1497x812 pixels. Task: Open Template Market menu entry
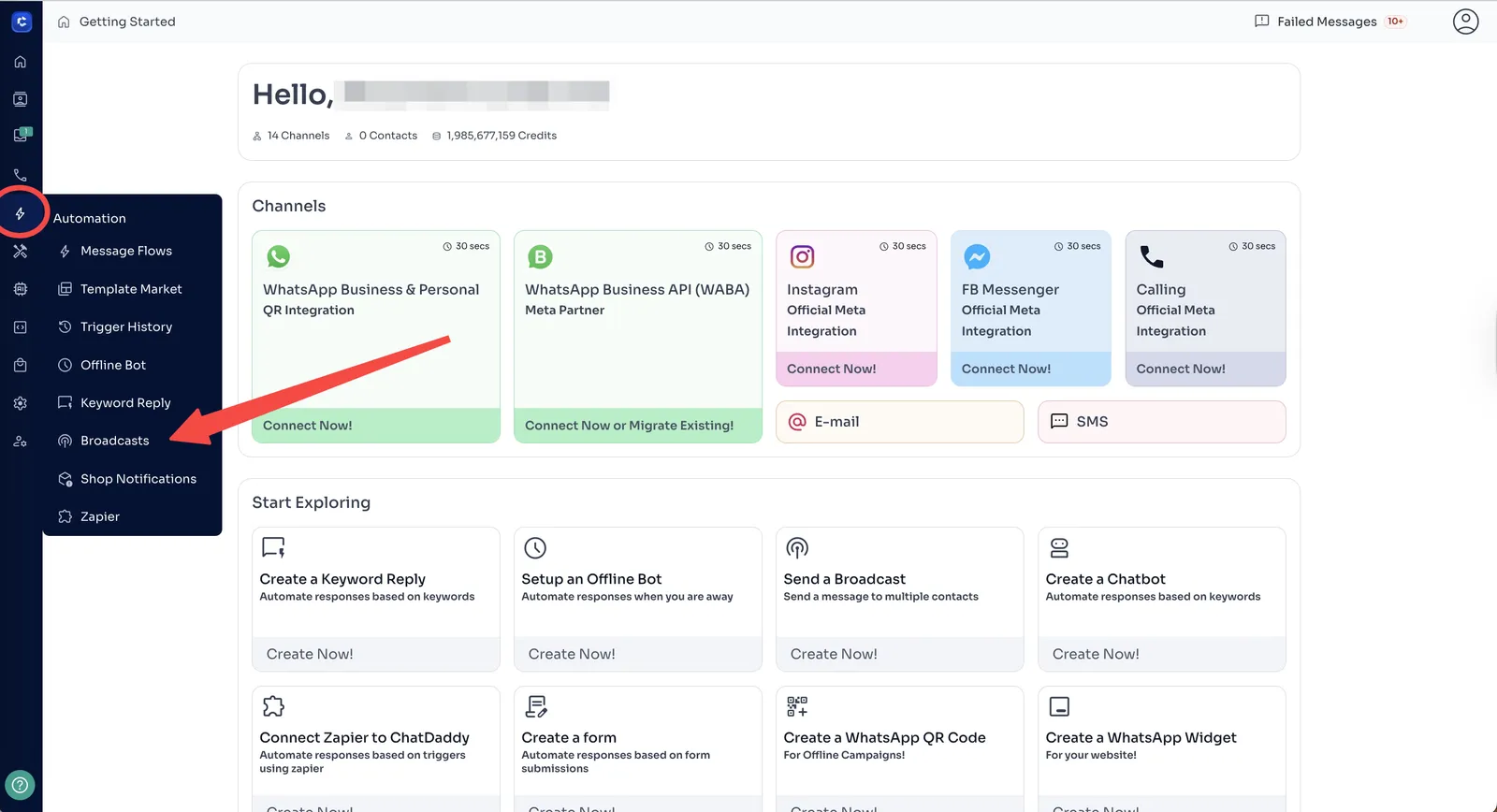(x=130, y=289)
